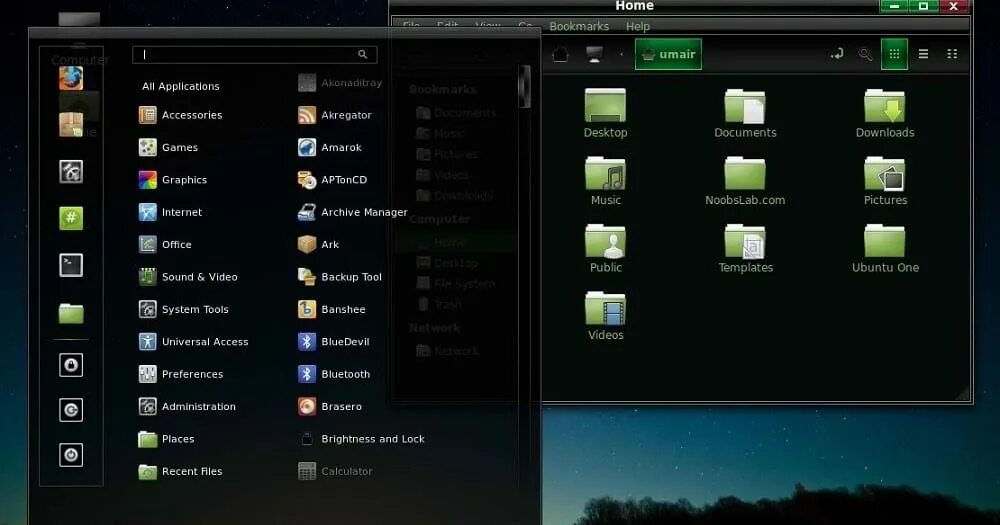This screenshot has height=525, width=1000.
Task: Open the green hash chat favorite icon
Action: click(71, 218)
